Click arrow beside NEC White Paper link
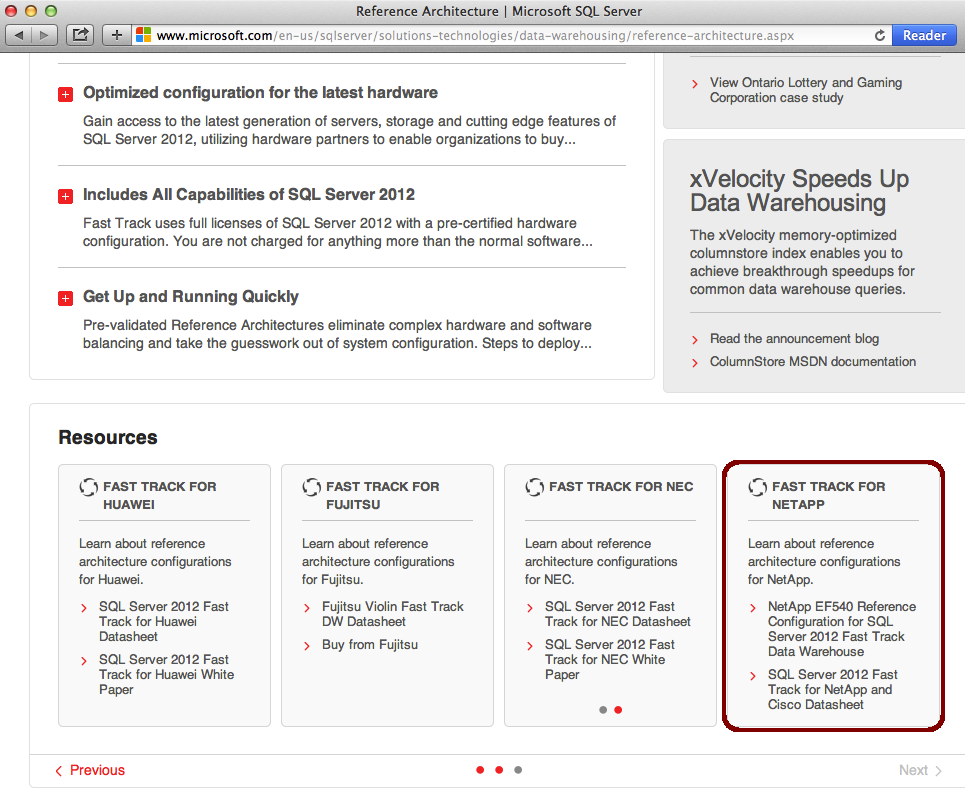The image size is (965, 791). pos(529,646)
